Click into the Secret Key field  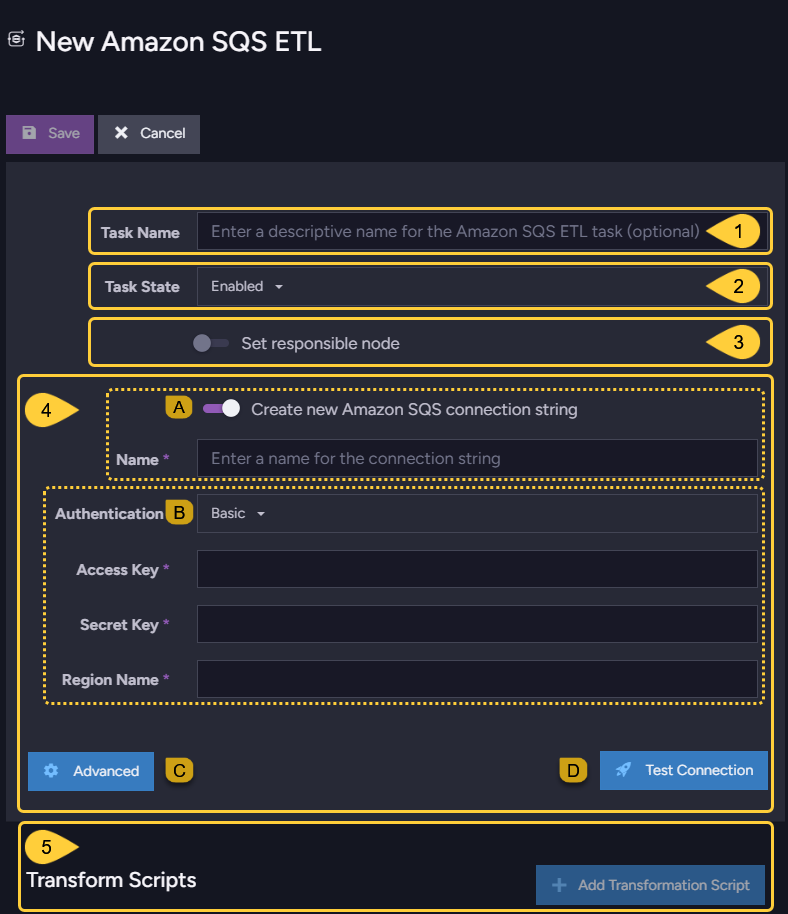click(x=477, y=624)
